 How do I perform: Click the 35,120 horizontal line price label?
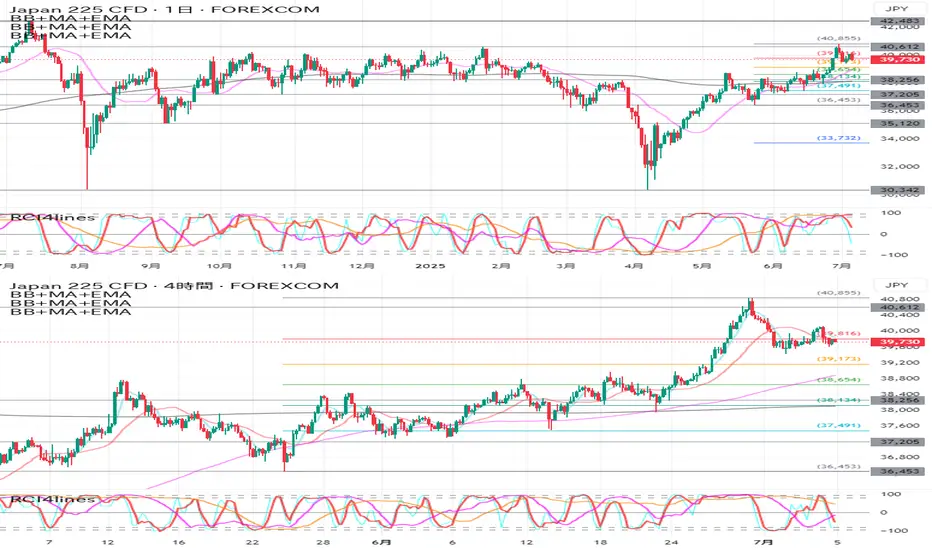[897, 124]
